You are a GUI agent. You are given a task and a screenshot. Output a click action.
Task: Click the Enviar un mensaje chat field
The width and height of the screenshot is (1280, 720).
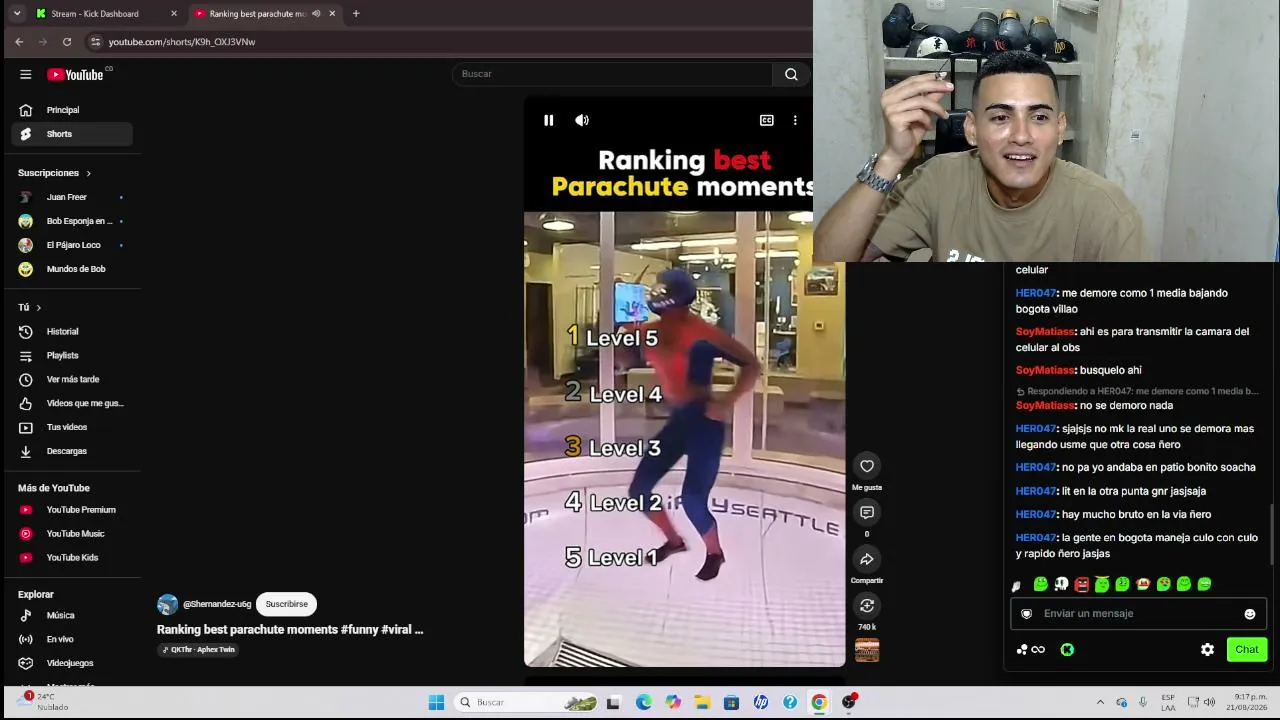tap(1138, 614)
